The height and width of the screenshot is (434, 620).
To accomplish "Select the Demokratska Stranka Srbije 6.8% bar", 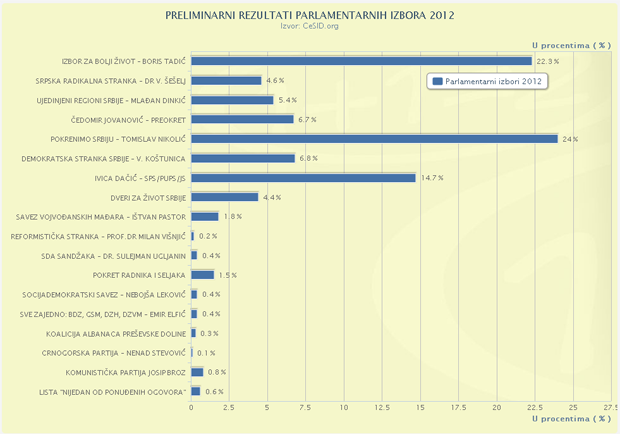I will [243, 158].
